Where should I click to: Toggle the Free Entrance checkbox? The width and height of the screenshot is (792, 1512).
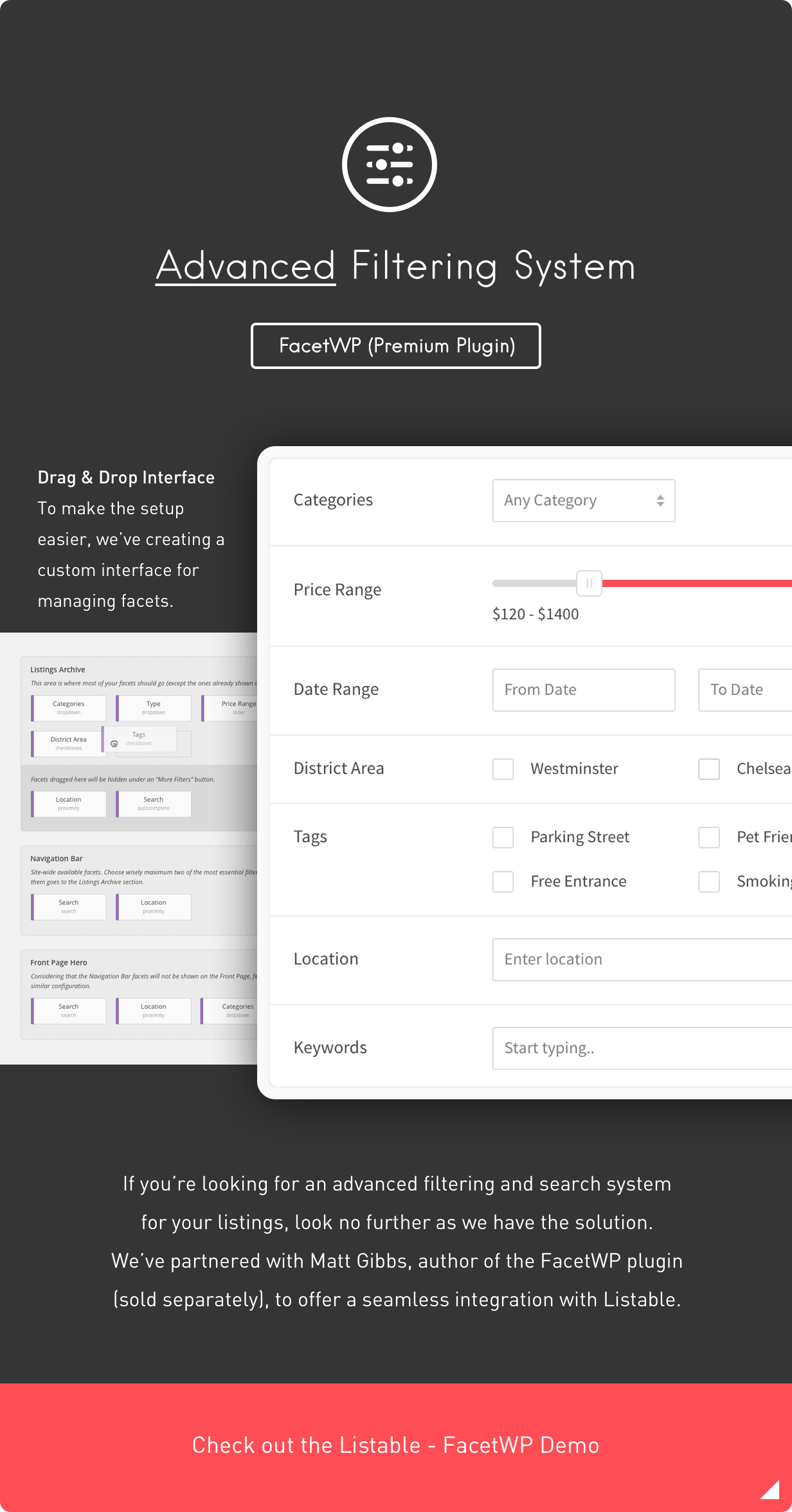click(503, 881)
